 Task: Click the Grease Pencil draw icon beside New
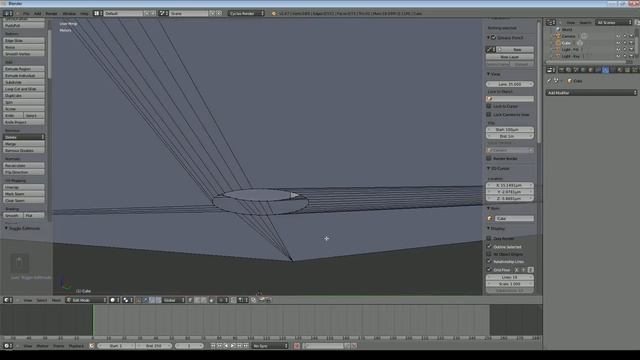point(491,49)
